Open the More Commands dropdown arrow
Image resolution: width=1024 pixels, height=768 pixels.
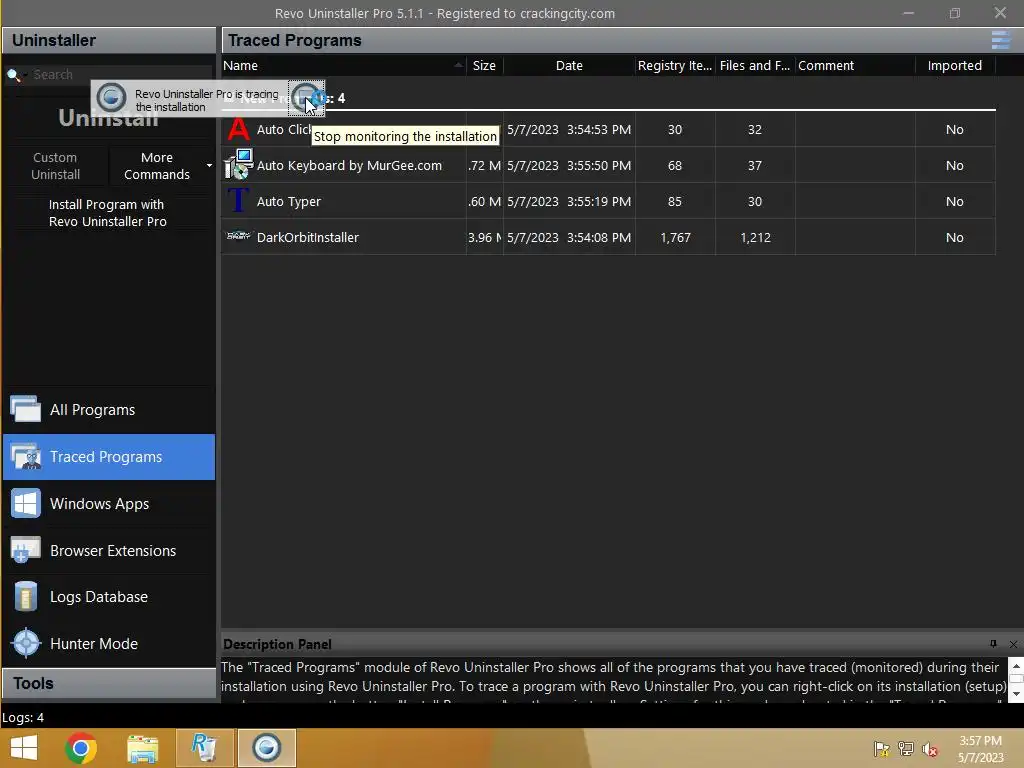(x=209, y=166)
